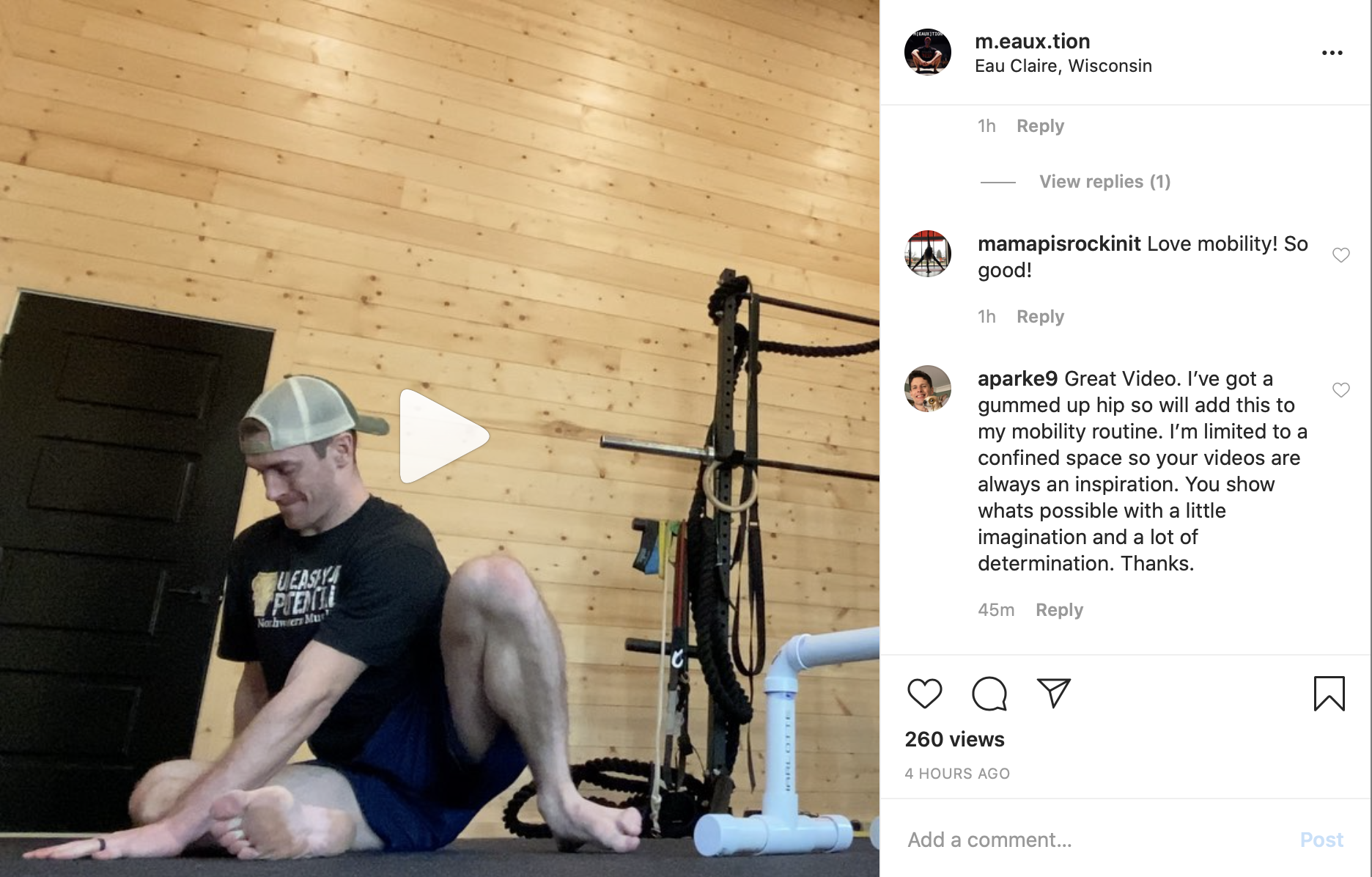Reply to aparke9's comment

pos(1059,610)
